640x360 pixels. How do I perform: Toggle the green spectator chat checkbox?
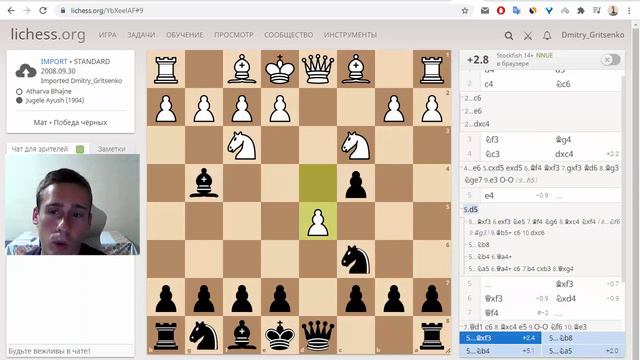point(80,149)
